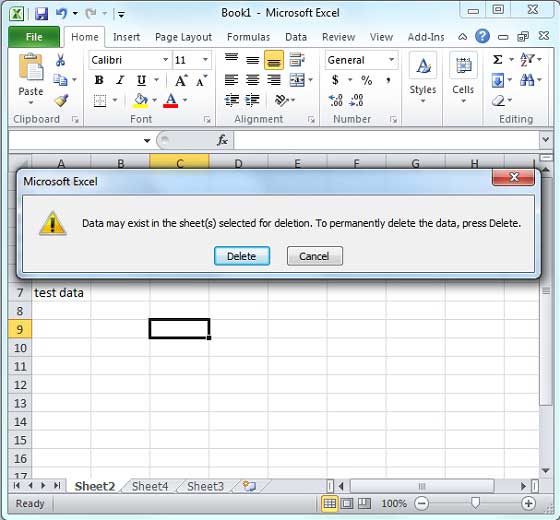The height and width of the screenshot is (520, 560).
Task: Toggle Underline formatting
Action: (141, 80)
